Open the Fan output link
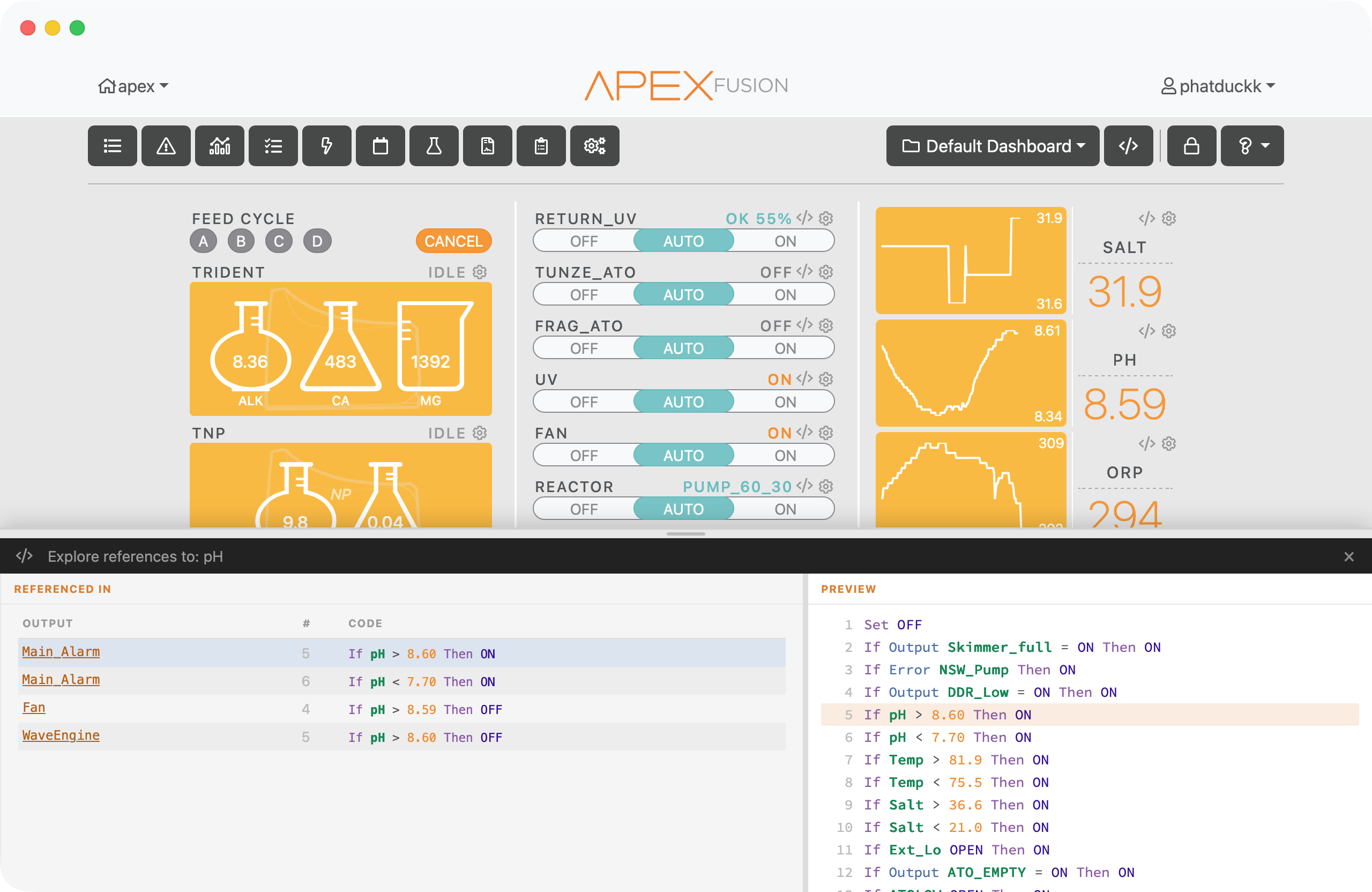This screenshot has width=1372, height=892. tap(33, 708)
